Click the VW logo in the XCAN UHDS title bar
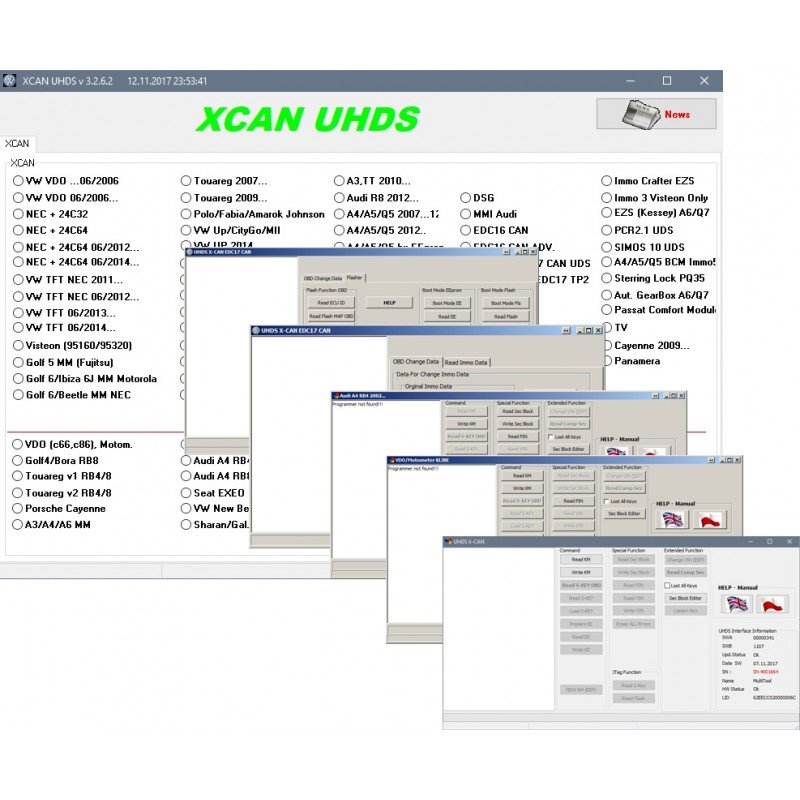This screenshot has width=800, height=800. click(x=9, y=81)
